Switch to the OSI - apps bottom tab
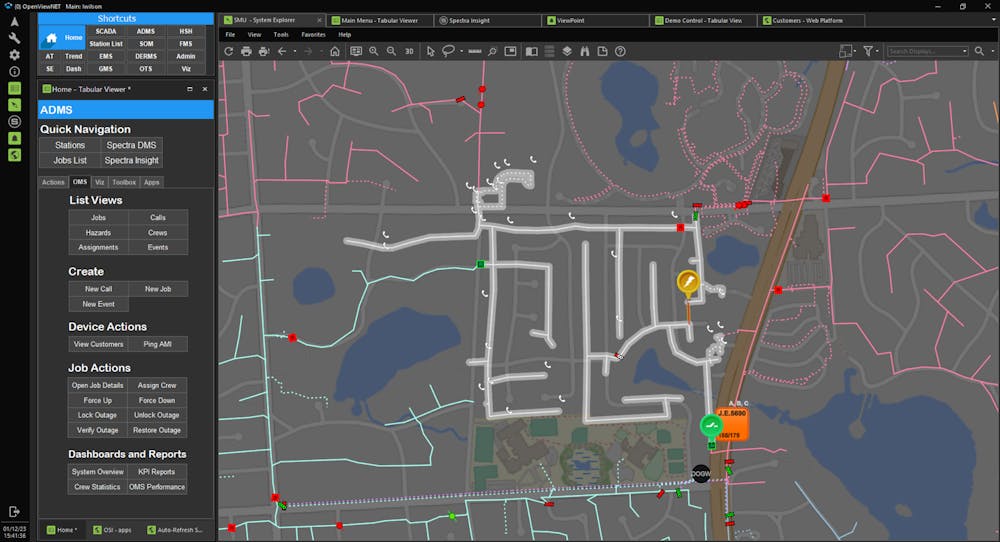The image size is (1000, 542). click(x=112, y=530)
